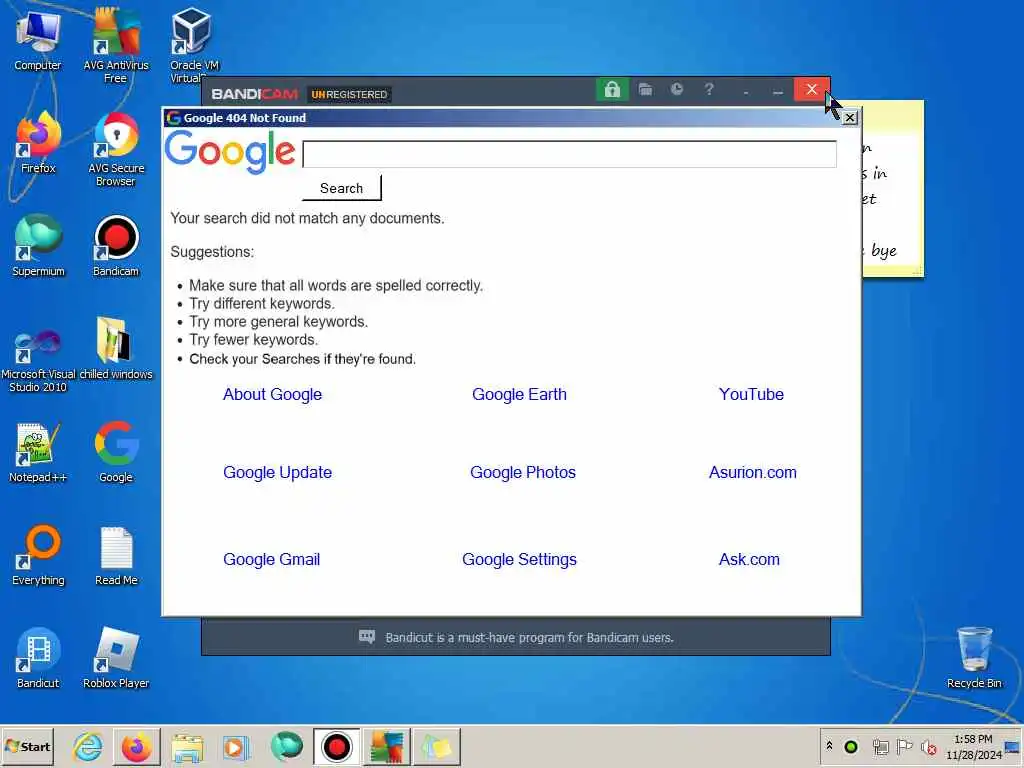The image size is (1024, 768).
Task: Click the Bandicam compact-mode dash button
Action: [745, 91]
